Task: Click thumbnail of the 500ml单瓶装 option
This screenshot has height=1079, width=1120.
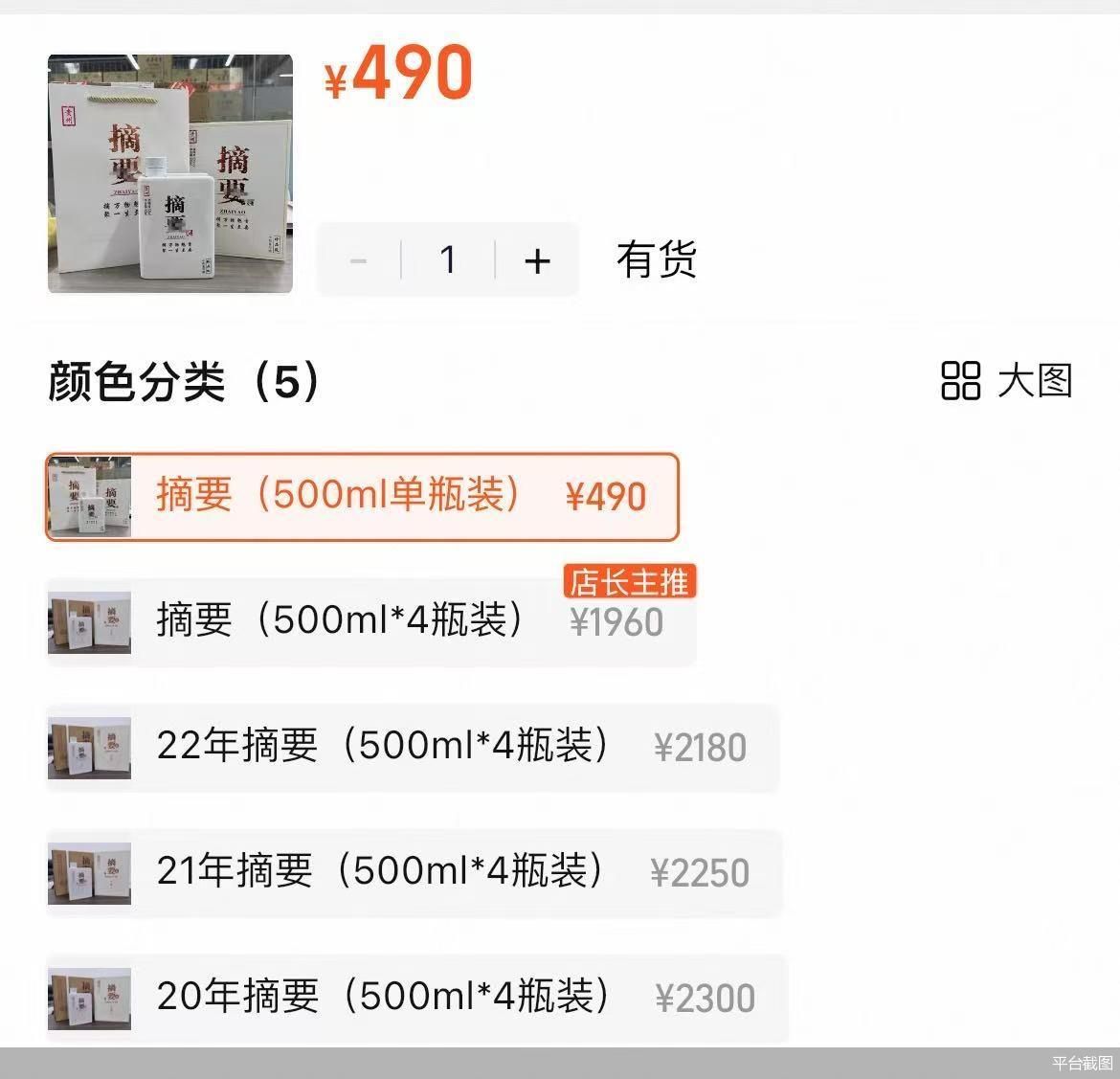Action: pyautogui.click(x=89, y=497)
